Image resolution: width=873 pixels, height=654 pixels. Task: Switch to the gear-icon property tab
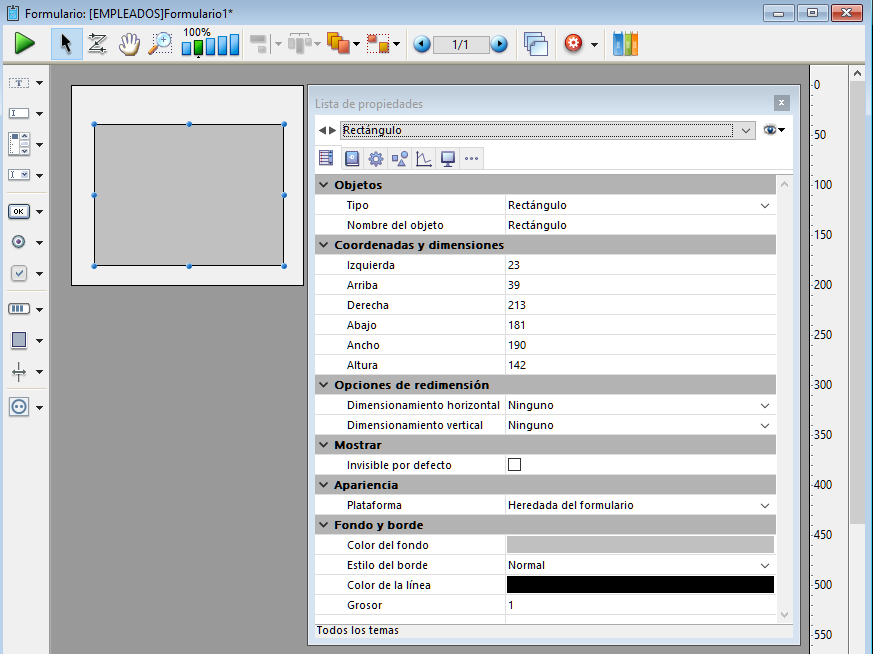[375, 158]
